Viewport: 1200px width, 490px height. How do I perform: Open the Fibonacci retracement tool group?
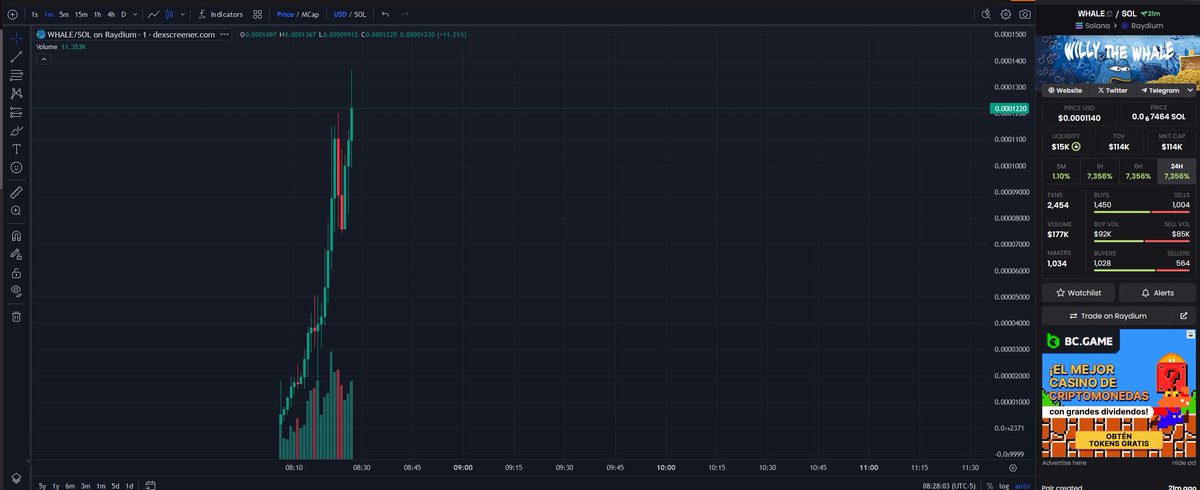coord(16,75)
